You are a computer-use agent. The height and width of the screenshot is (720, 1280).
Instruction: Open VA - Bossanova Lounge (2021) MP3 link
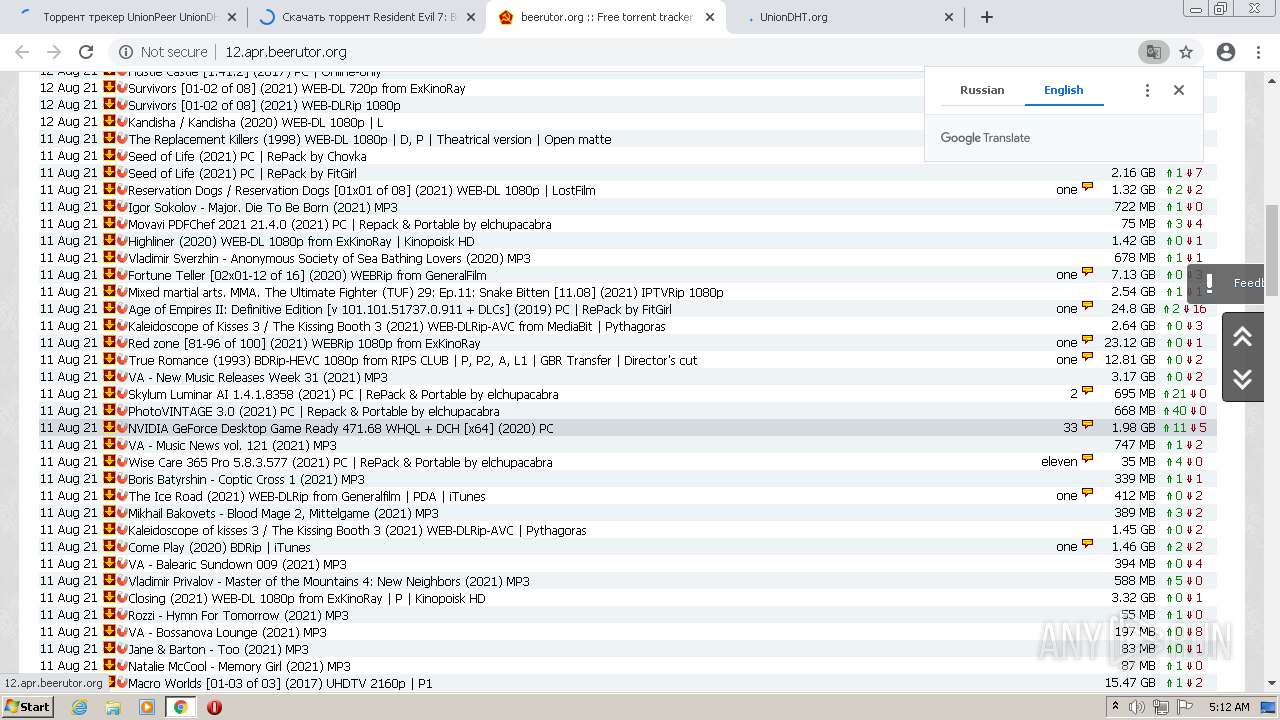(227, 632)
